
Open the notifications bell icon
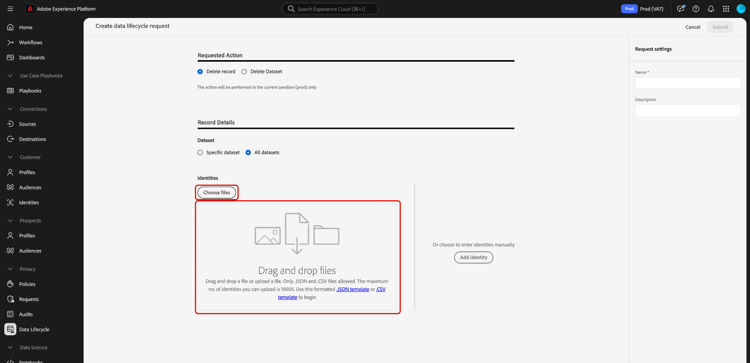point(711,9)
